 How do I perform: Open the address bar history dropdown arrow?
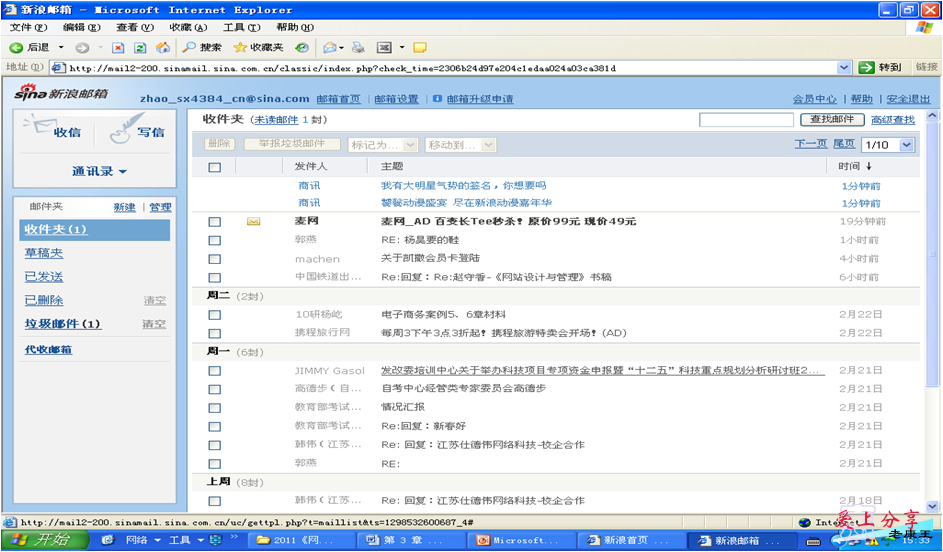pyautogui.click(x=844, y=67)
